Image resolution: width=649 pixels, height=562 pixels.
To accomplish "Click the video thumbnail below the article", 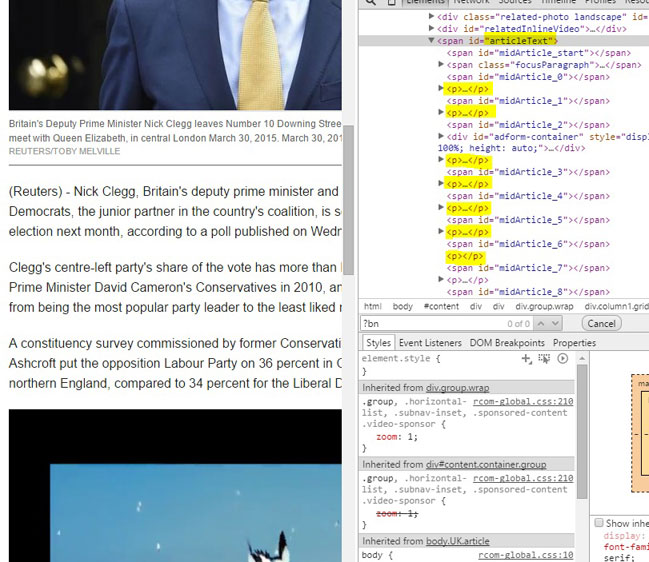I will point(175,485).
